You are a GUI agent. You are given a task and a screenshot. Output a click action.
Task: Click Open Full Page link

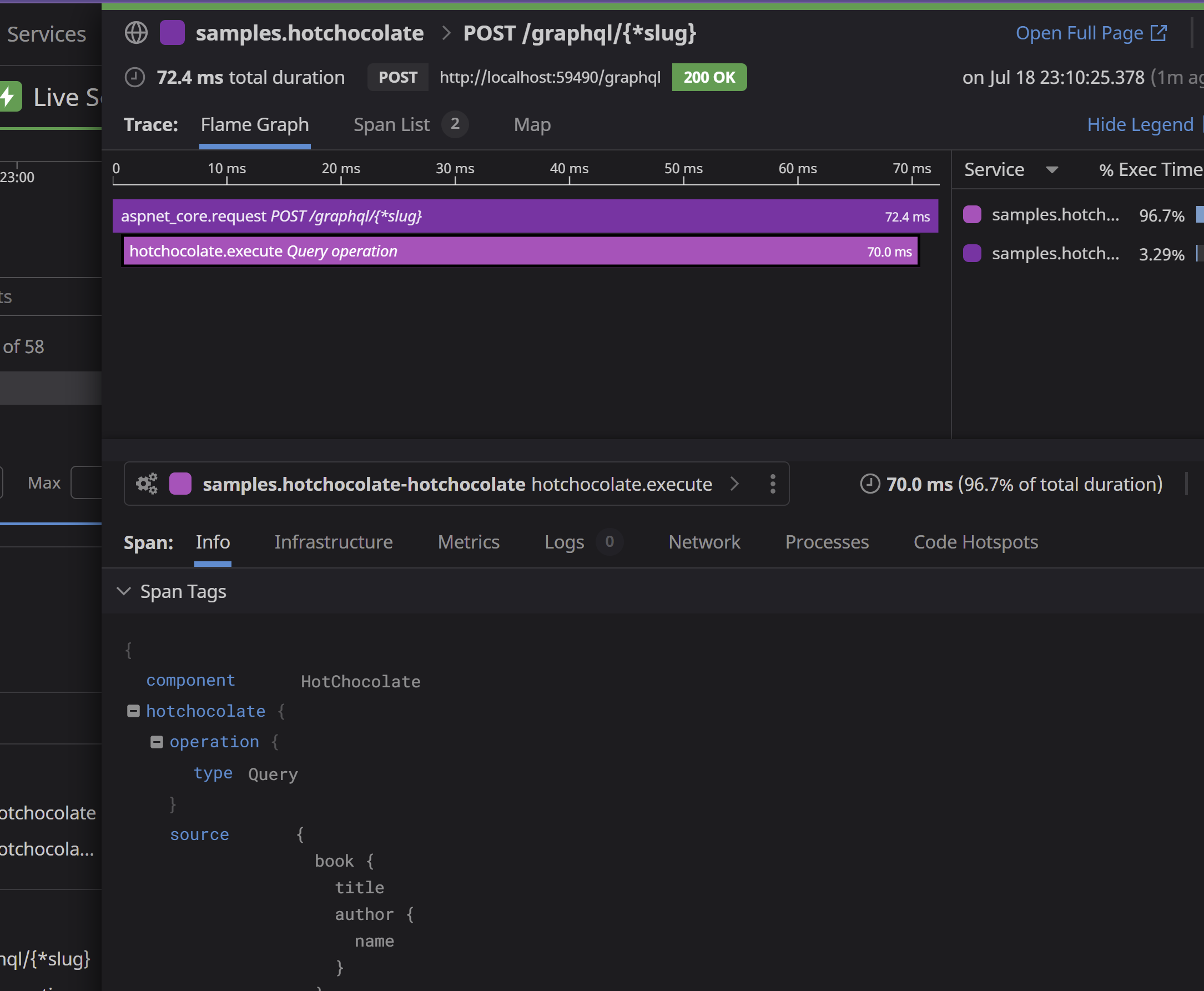1079,33
